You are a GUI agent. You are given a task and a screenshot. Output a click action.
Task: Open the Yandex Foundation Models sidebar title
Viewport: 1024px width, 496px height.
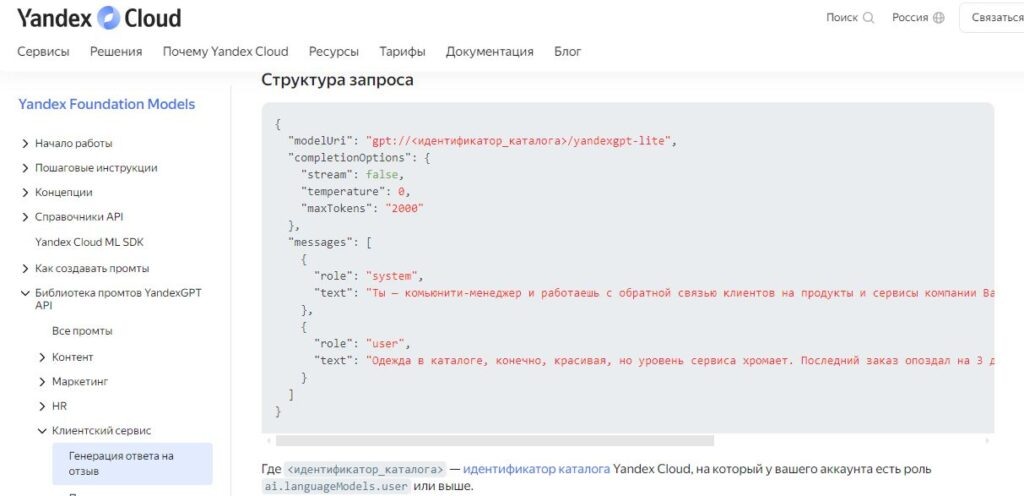(x=106, y=104)
